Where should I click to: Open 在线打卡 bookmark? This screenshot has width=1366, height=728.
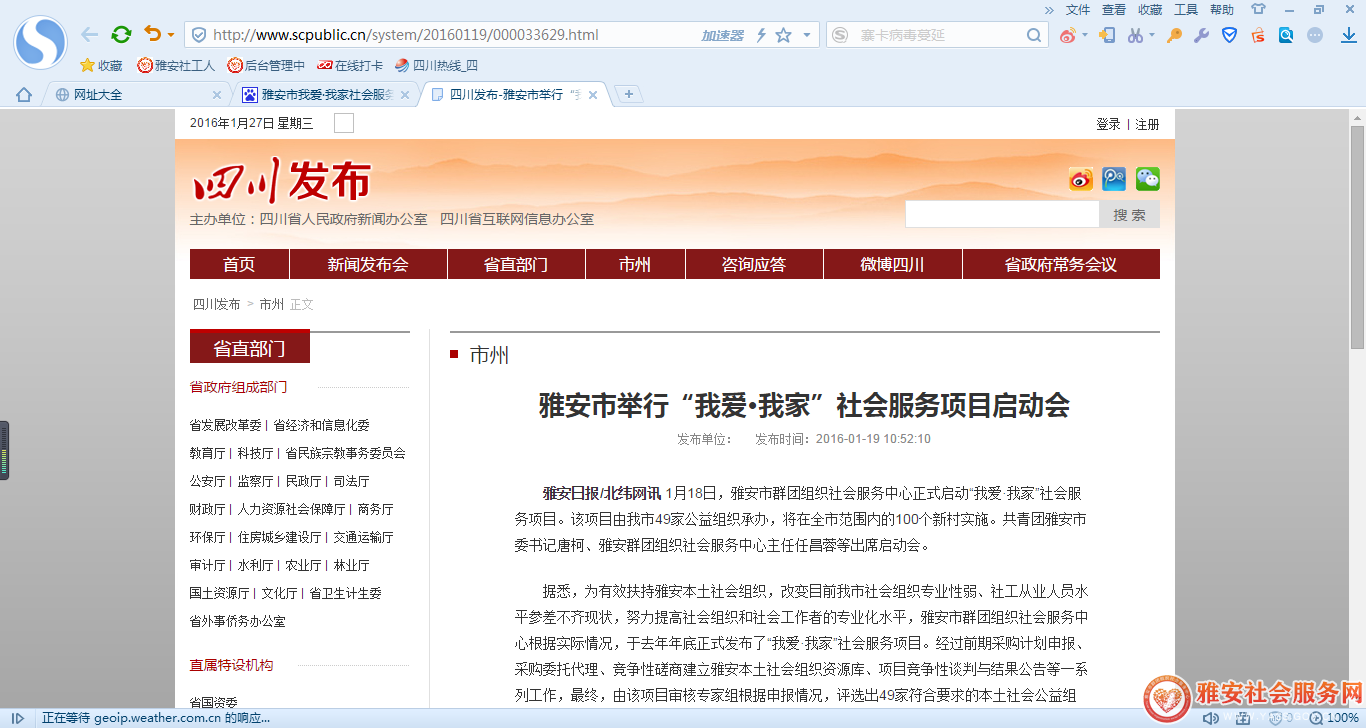350,66
